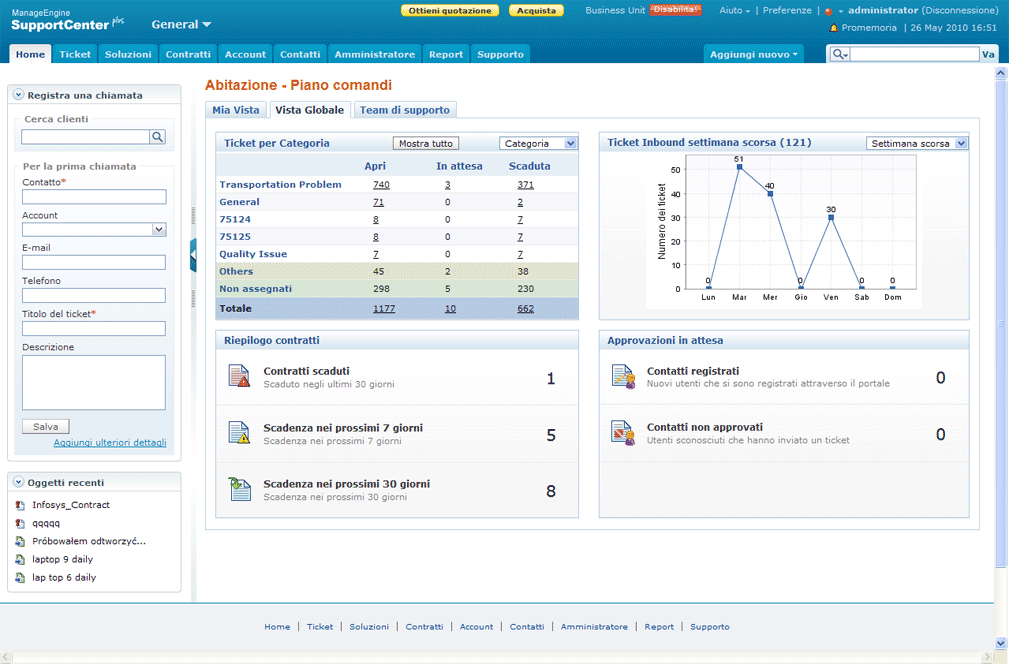This screenshot has width=1009, height=665.
Task: Click the Ven data point labeled 30
Action: [831, 218]
